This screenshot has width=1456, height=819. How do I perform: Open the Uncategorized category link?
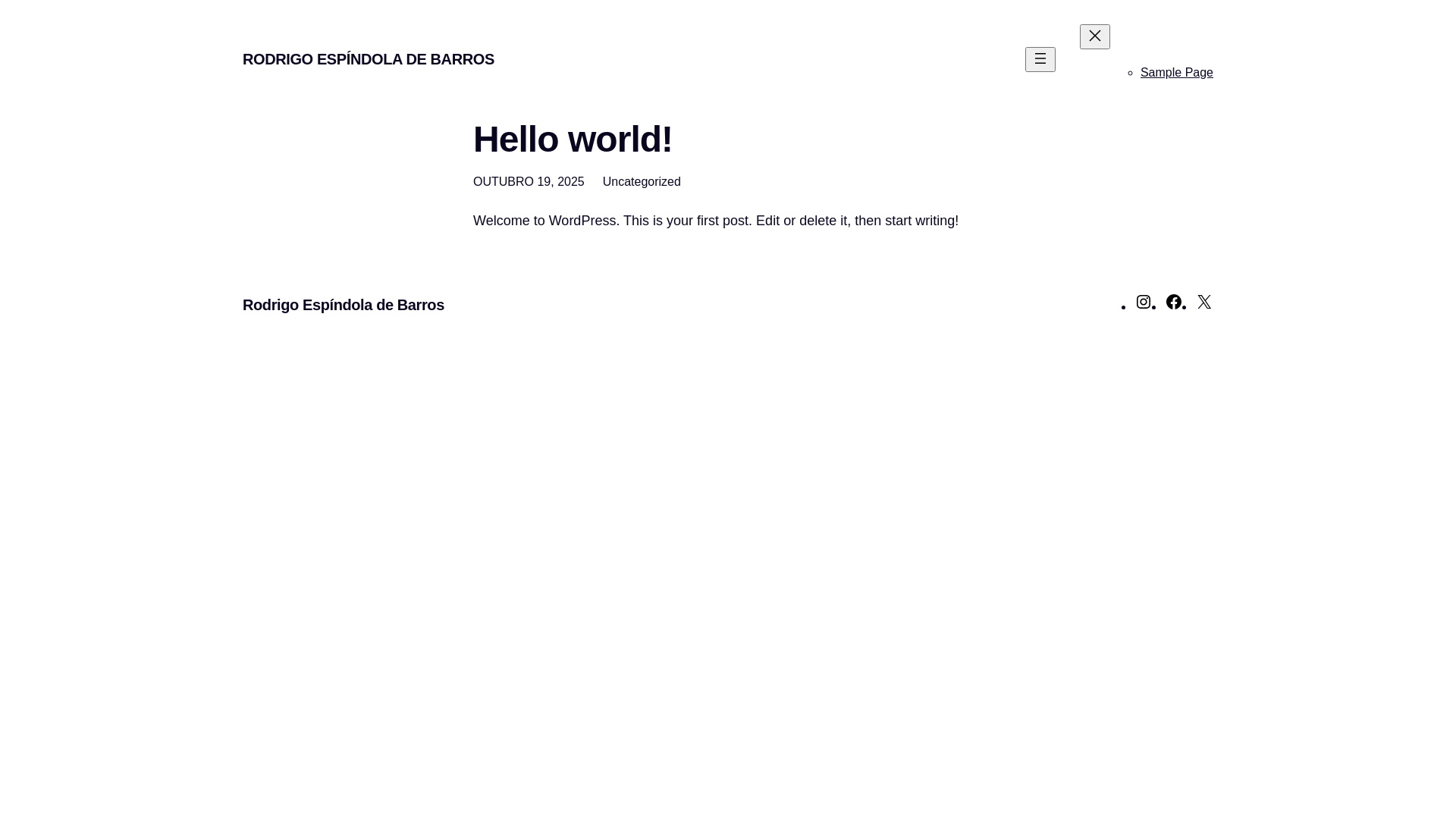click(x=641, y=182)
